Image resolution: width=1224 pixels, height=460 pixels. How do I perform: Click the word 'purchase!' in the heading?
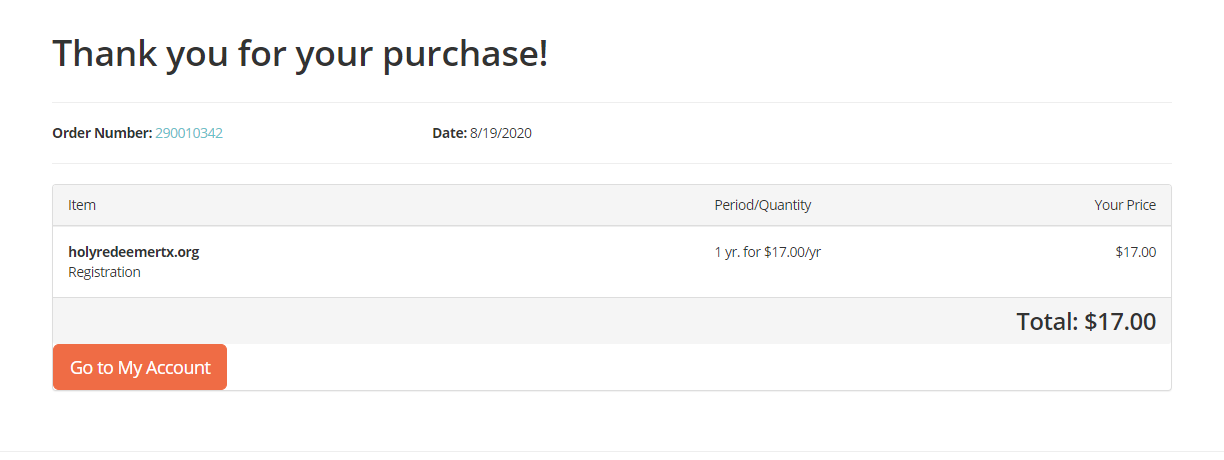tap(465, 53)
